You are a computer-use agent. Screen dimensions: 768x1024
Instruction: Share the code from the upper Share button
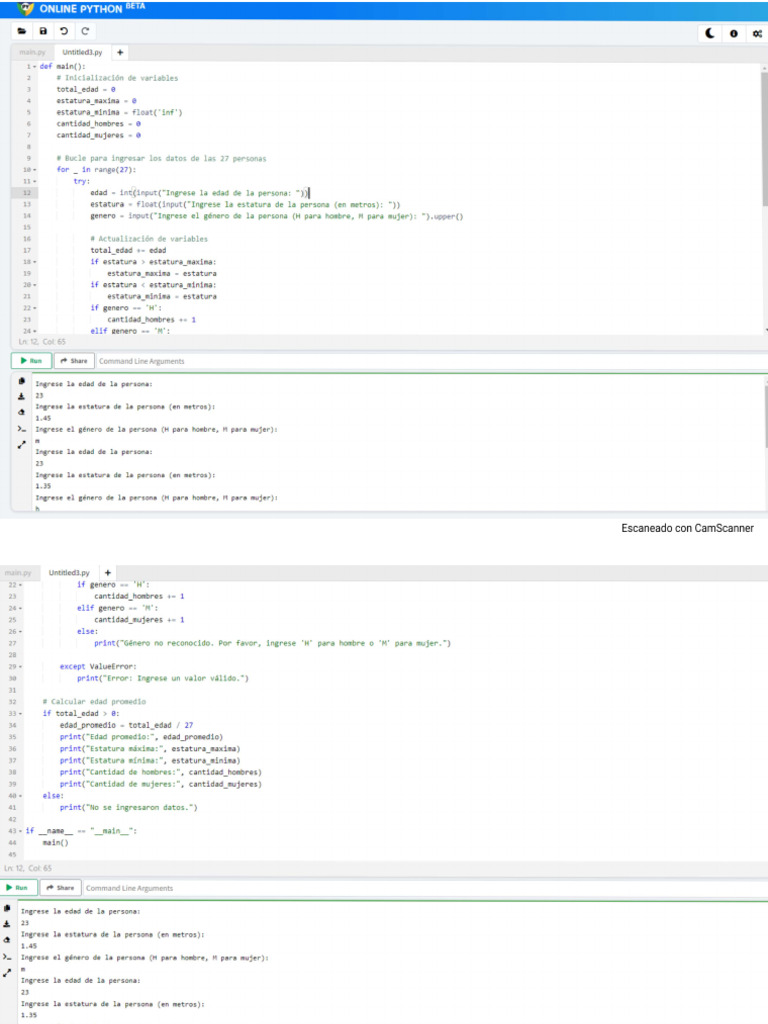[74, 360]
